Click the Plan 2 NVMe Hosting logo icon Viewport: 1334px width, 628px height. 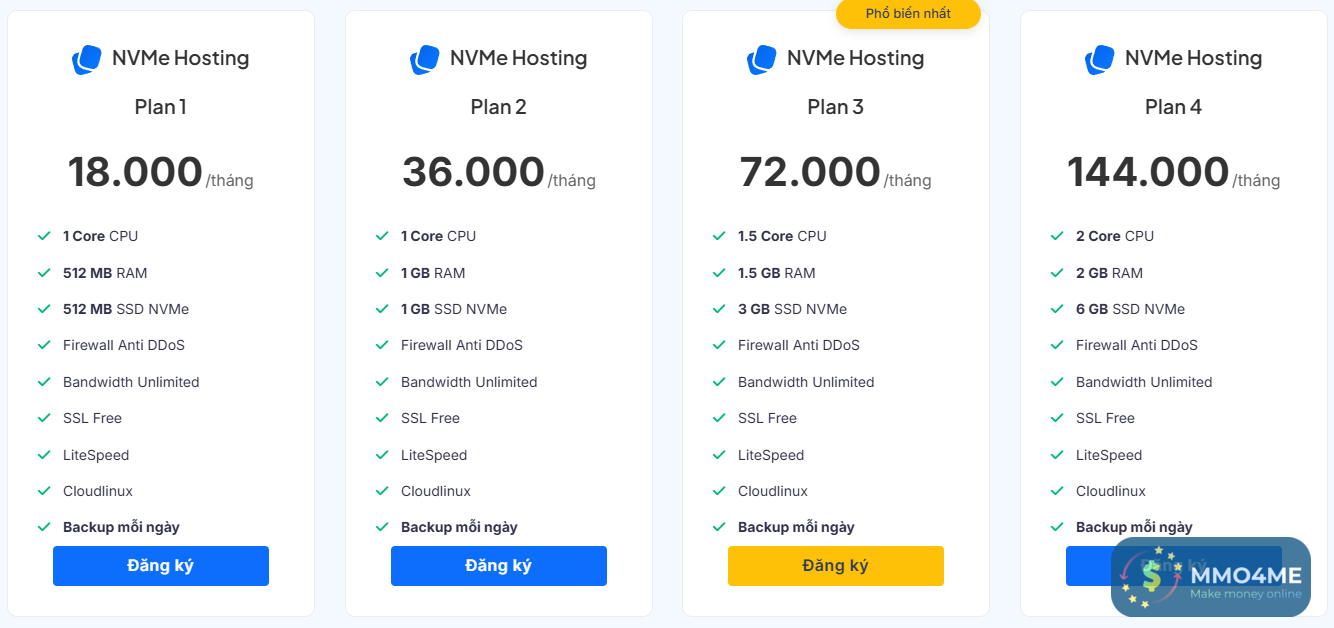coord(425,59)
